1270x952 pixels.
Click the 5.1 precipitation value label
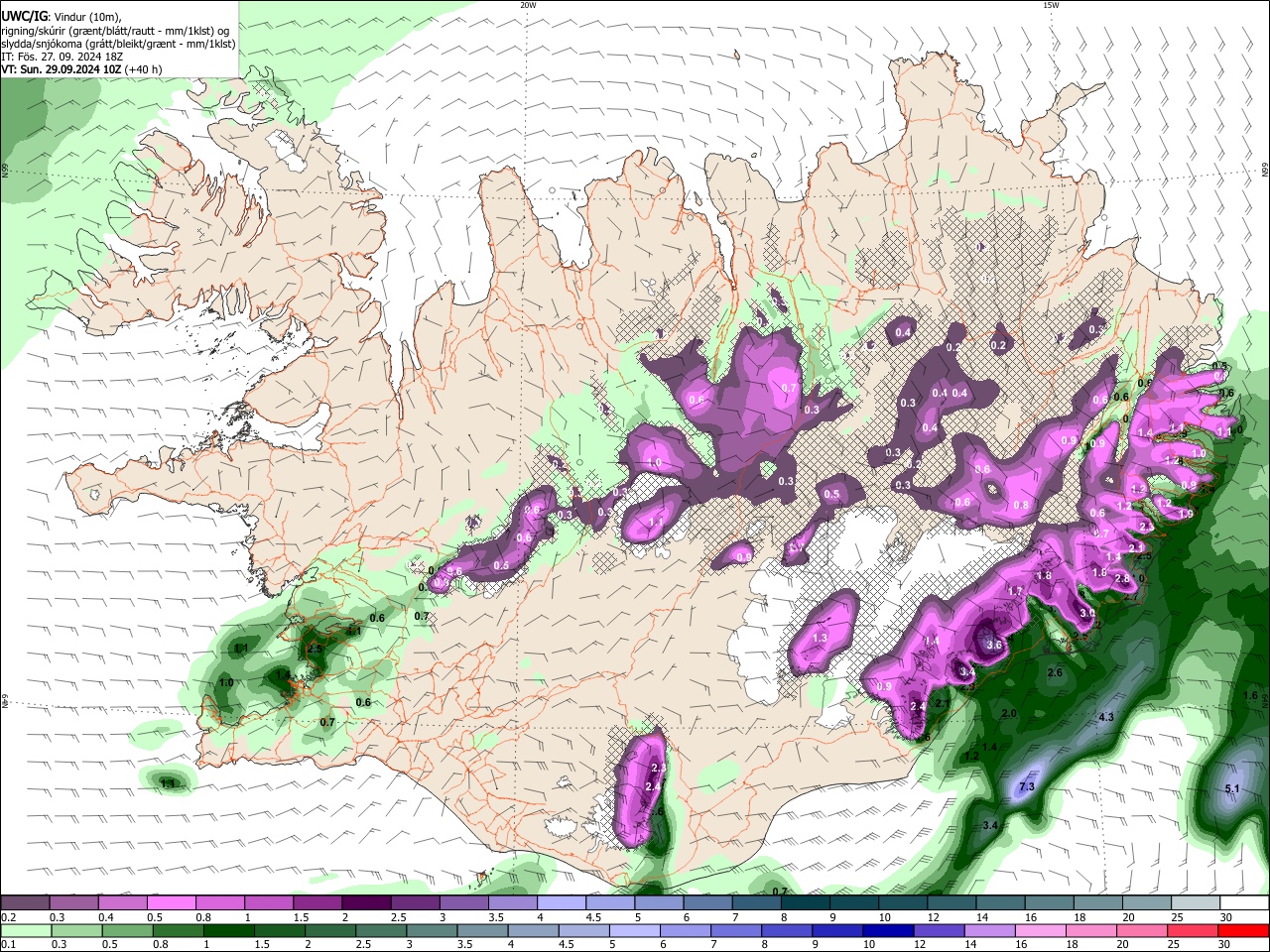[1232, 788]
